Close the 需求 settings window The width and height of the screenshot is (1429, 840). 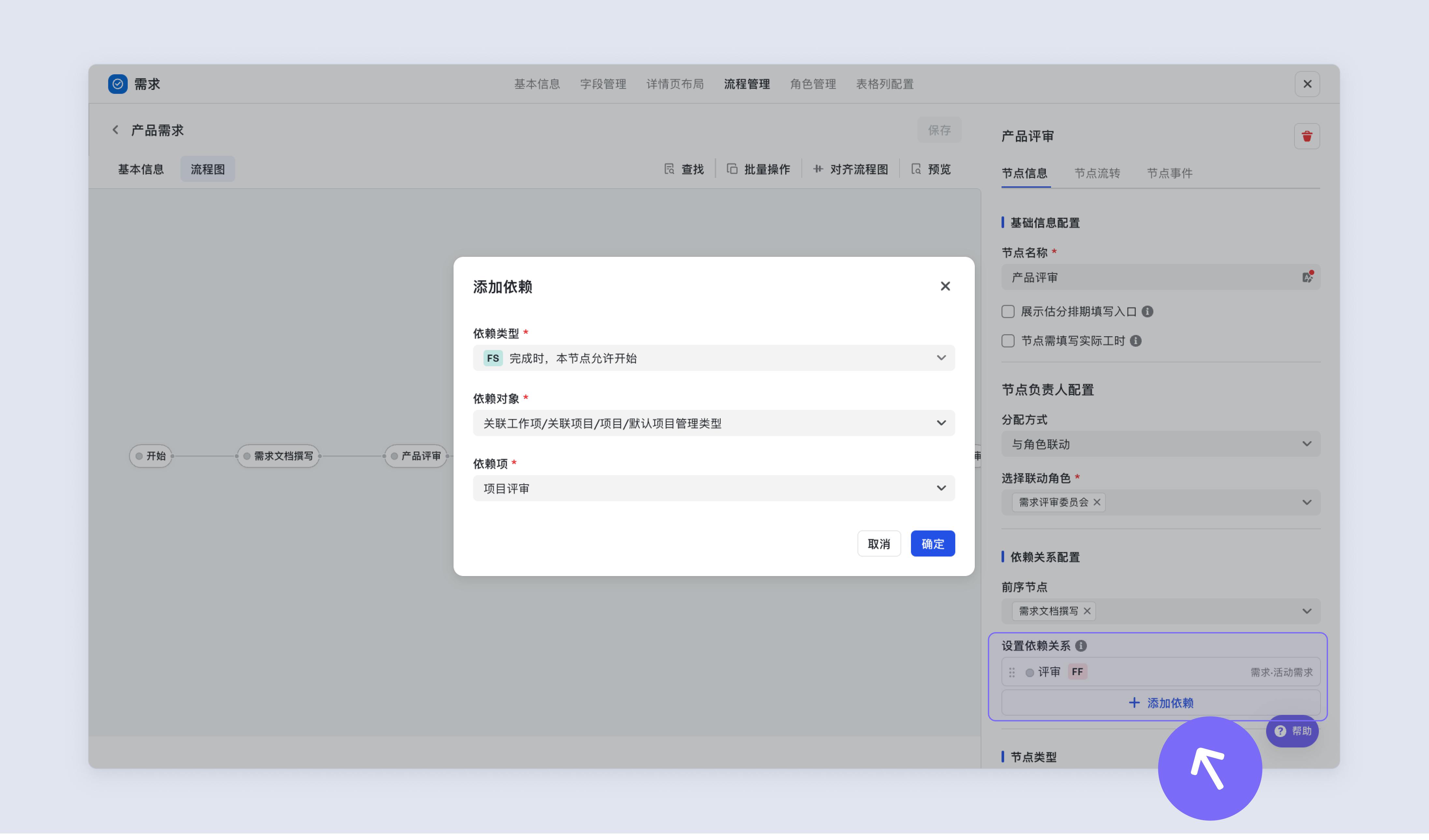tap(1307, 84)
